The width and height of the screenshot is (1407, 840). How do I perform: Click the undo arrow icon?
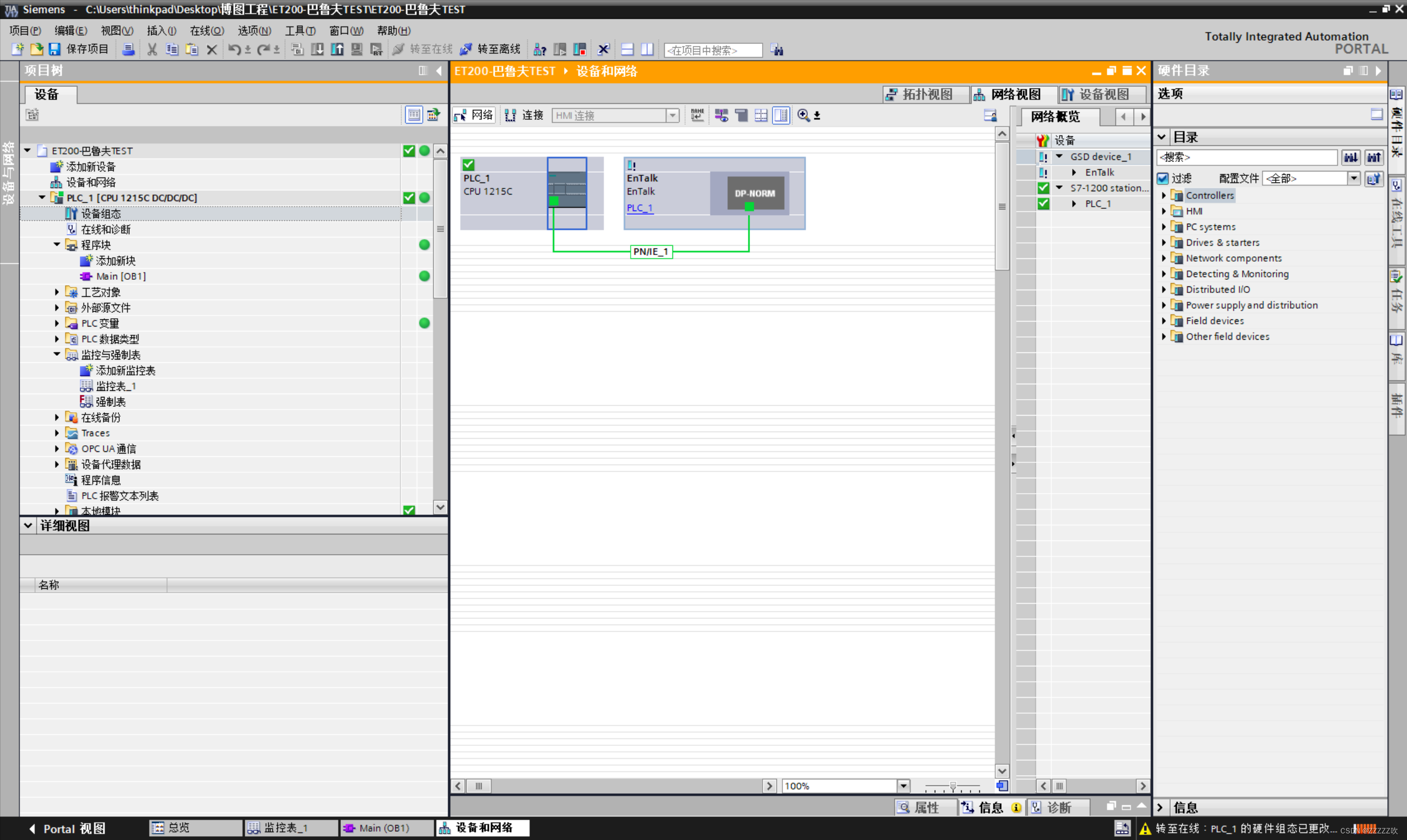234,49
